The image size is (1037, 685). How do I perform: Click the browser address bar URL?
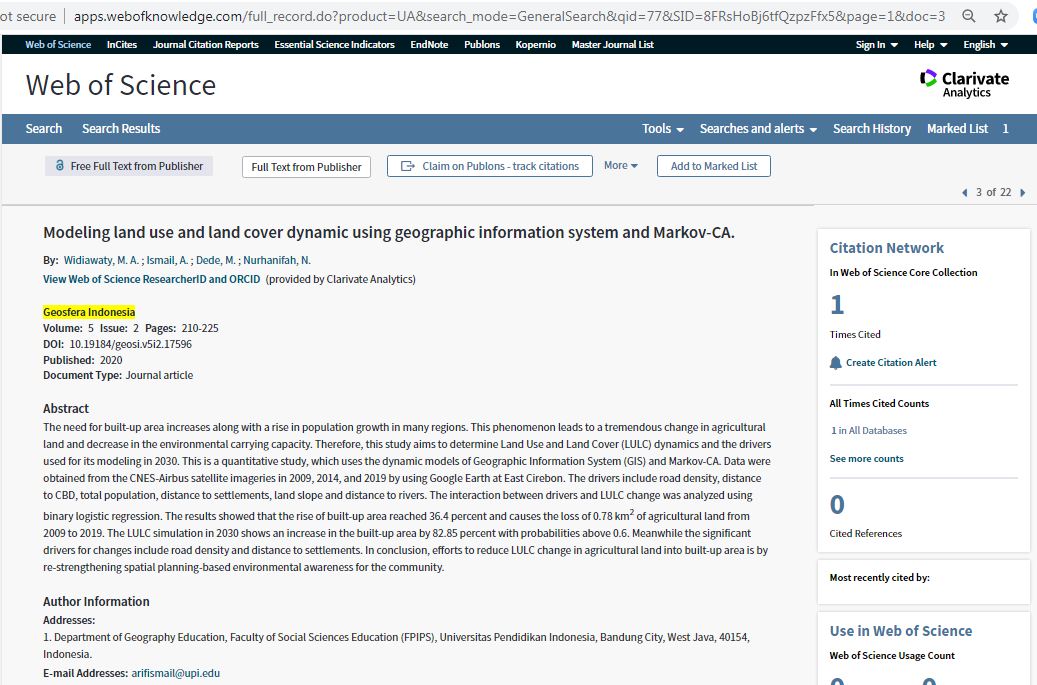click(509, 16)
